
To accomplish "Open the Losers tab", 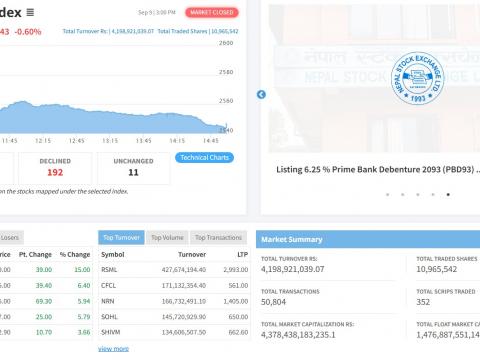I will [10, 238].
